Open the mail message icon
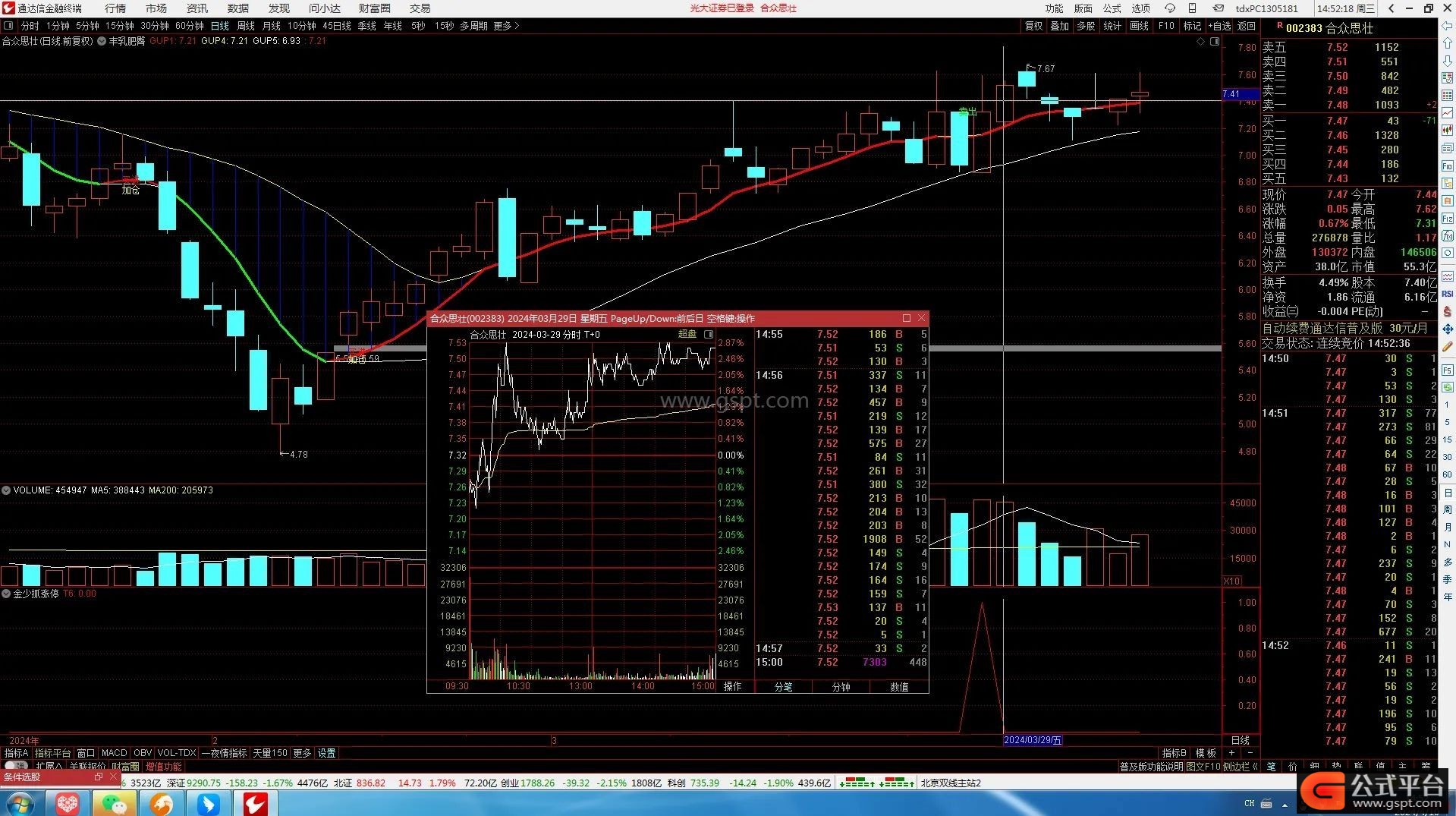The width and height of the screenshot is (1456, 816). (x=1218, y=8)
